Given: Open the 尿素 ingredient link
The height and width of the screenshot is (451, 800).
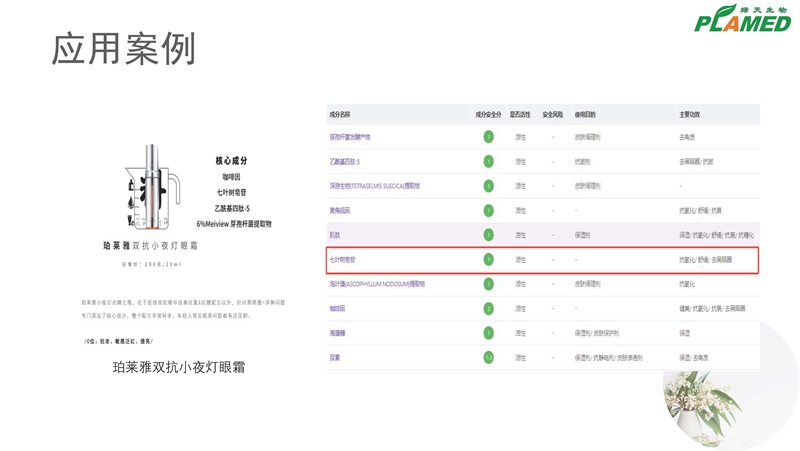Looking at the screenshot, I should click(335, 358).
